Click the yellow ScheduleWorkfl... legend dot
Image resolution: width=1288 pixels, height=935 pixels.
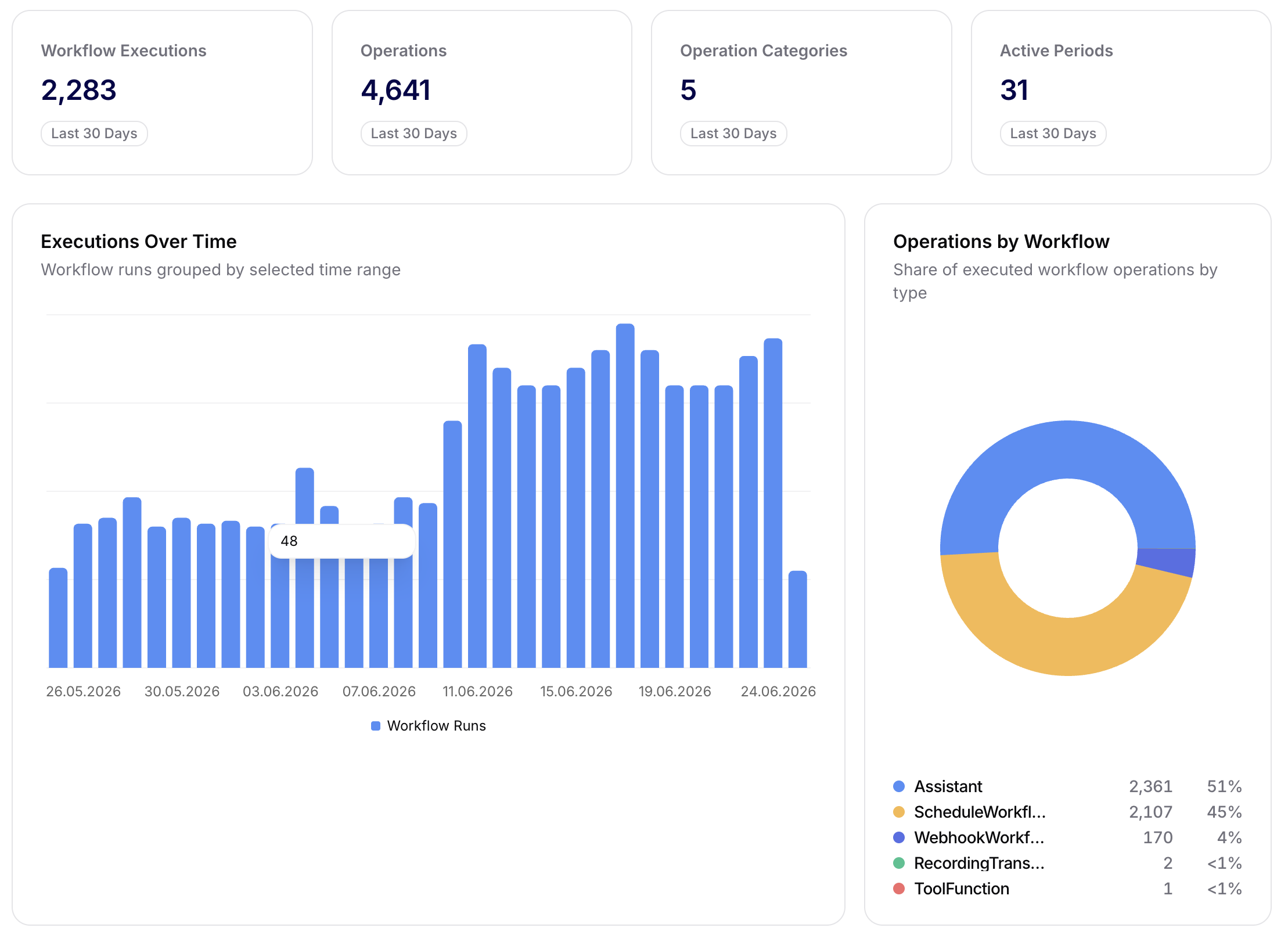[x=899, y=812]
